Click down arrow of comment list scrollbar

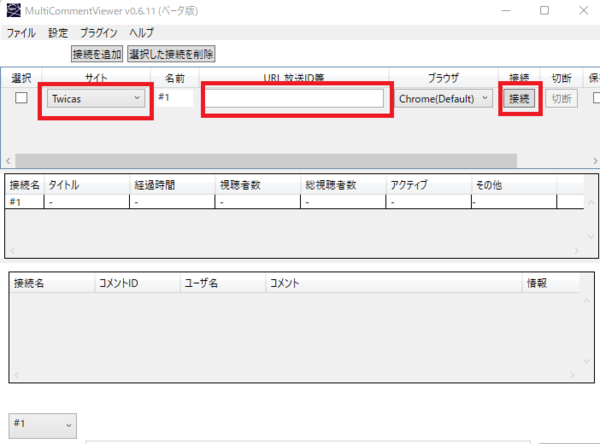tap(587, 361)
